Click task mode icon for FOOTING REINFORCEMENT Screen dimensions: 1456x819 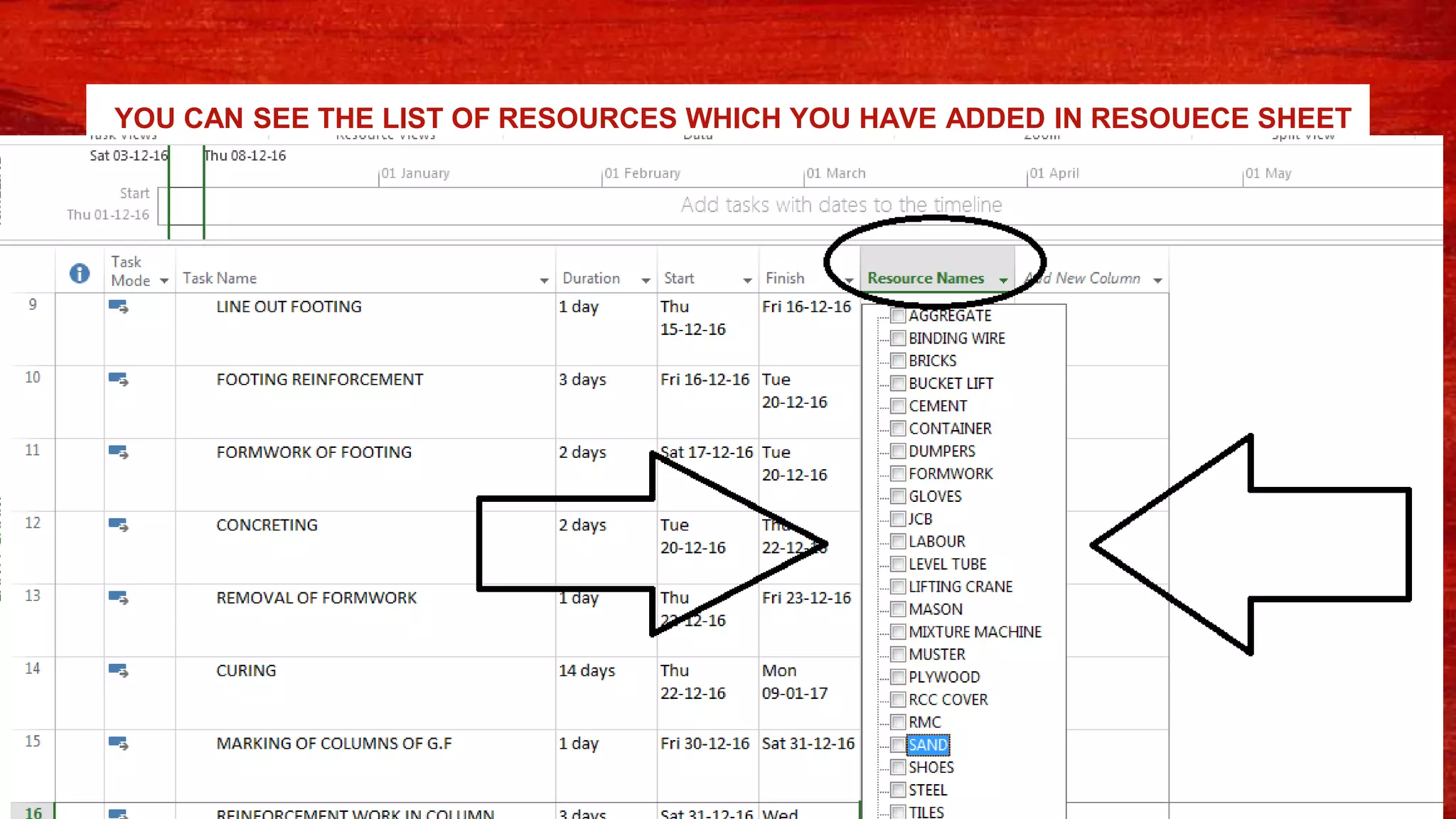click(118, 380)
